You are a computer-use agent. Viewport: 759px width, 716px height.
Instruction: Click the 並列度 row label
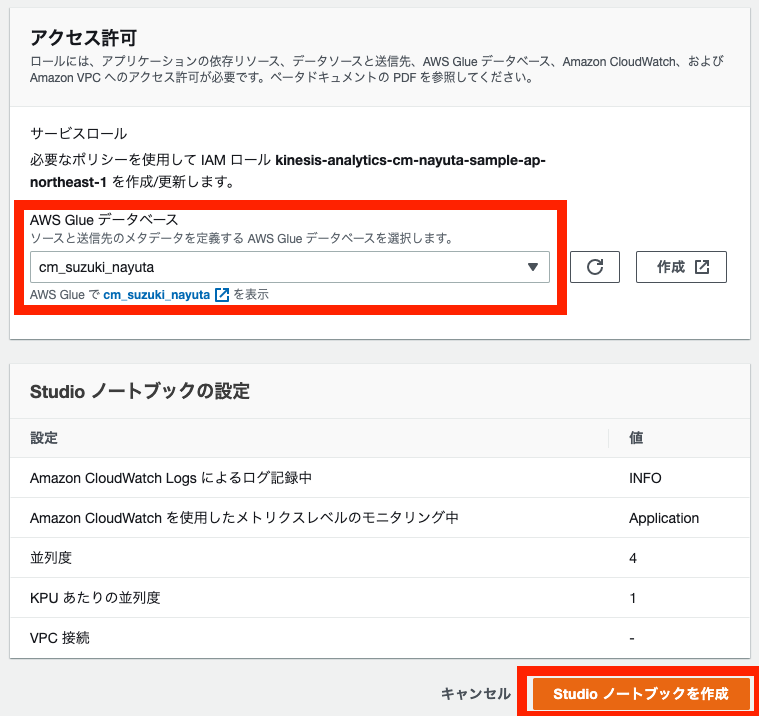pyautogui.click(x=51, y=558)
